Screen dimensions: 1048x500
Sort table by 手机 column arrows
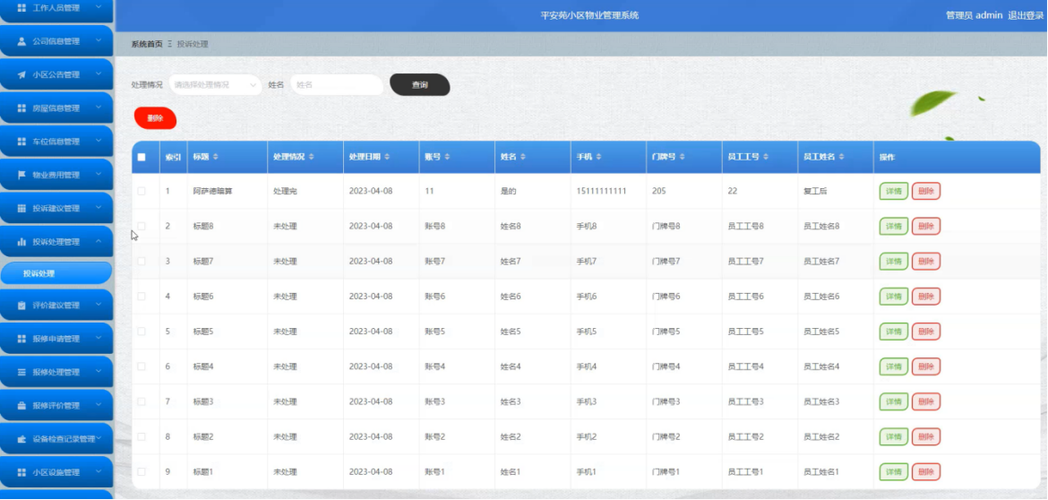(x=599, y=157)
